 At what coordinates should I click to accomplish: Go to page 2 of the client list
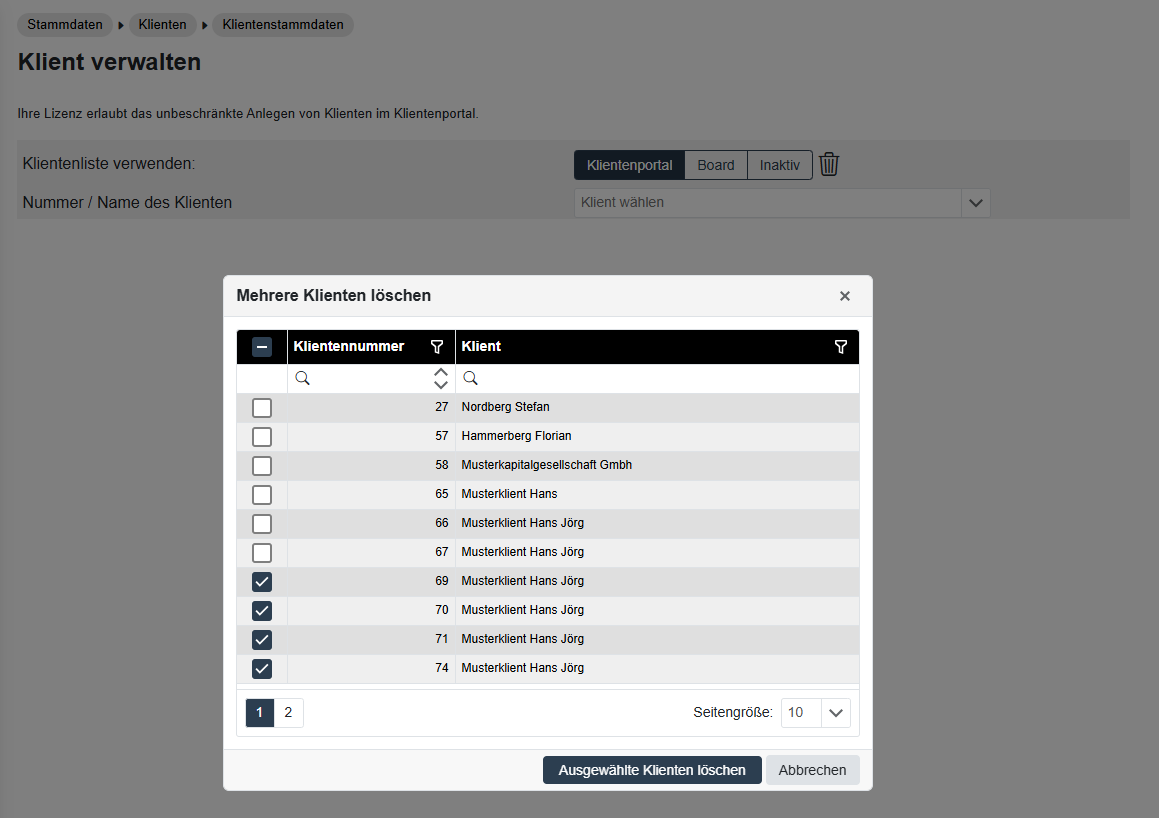pyautogui.click(x=288, y=713)
